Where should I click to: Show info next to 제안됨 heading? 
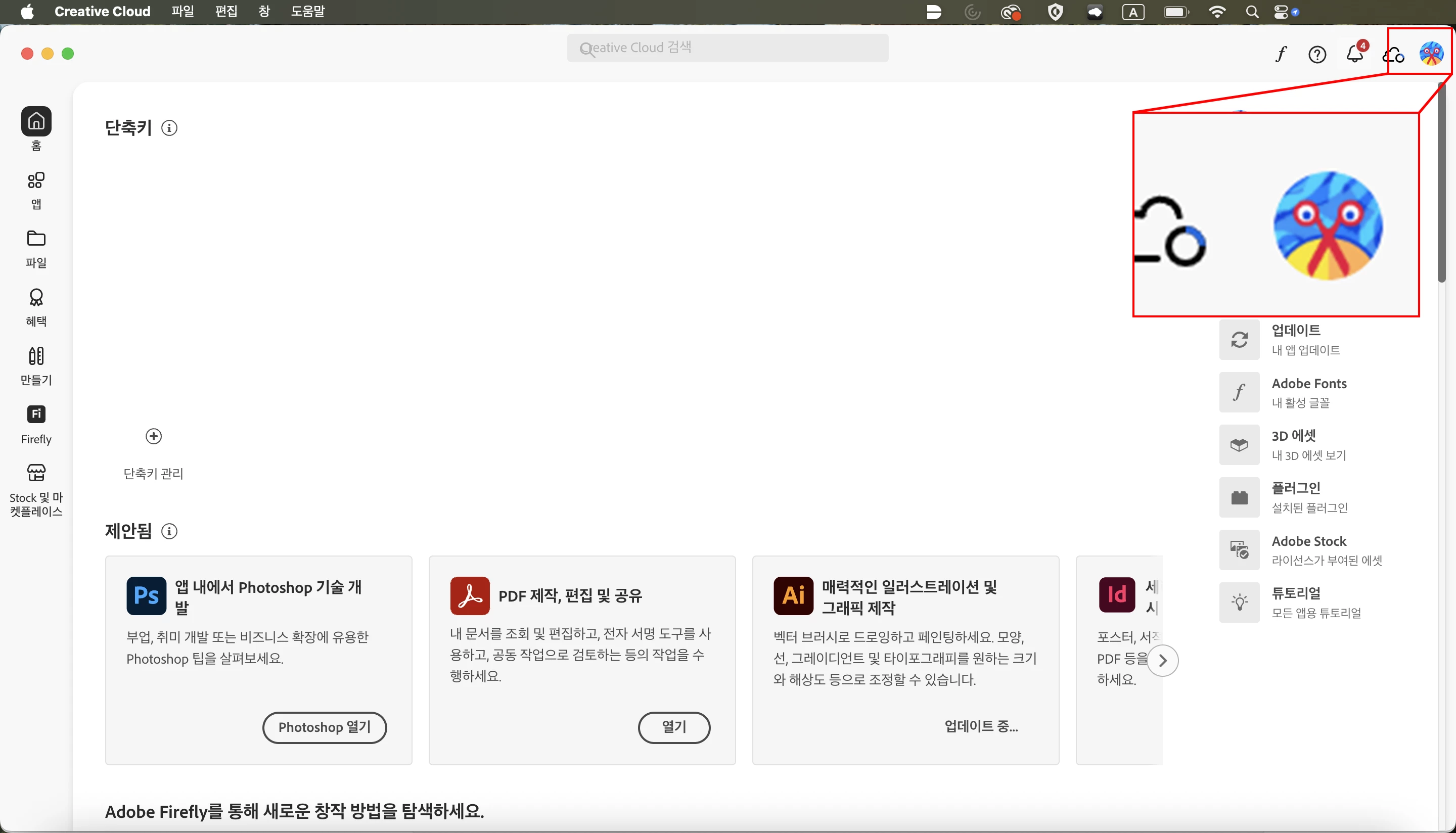pyautogui.click(x=169, y=532)
